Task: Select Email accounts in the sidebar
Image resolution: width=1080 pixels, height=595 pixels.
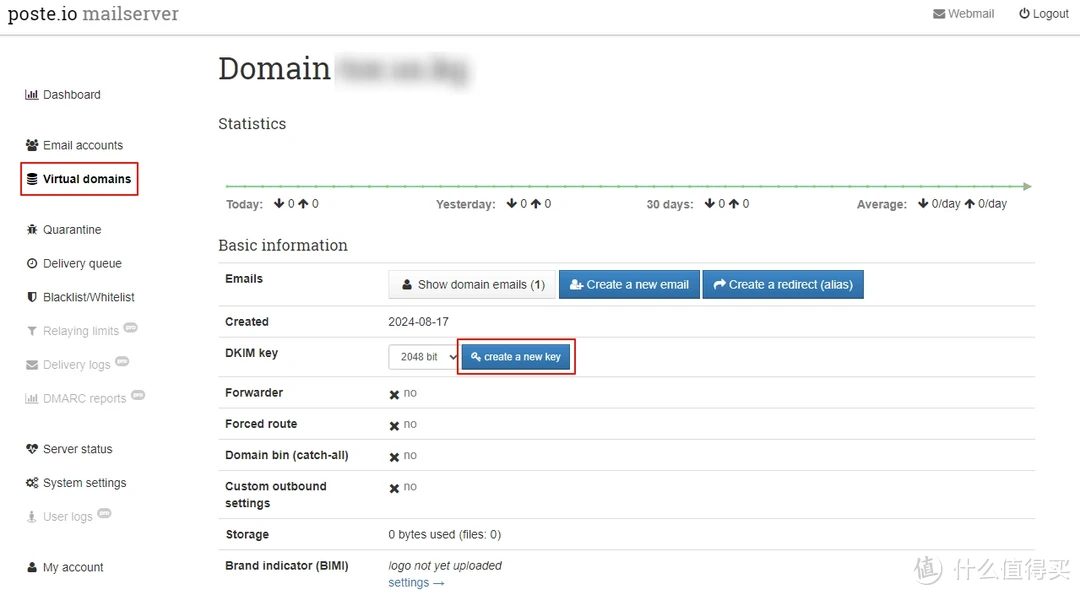Action: pos(83,144)
